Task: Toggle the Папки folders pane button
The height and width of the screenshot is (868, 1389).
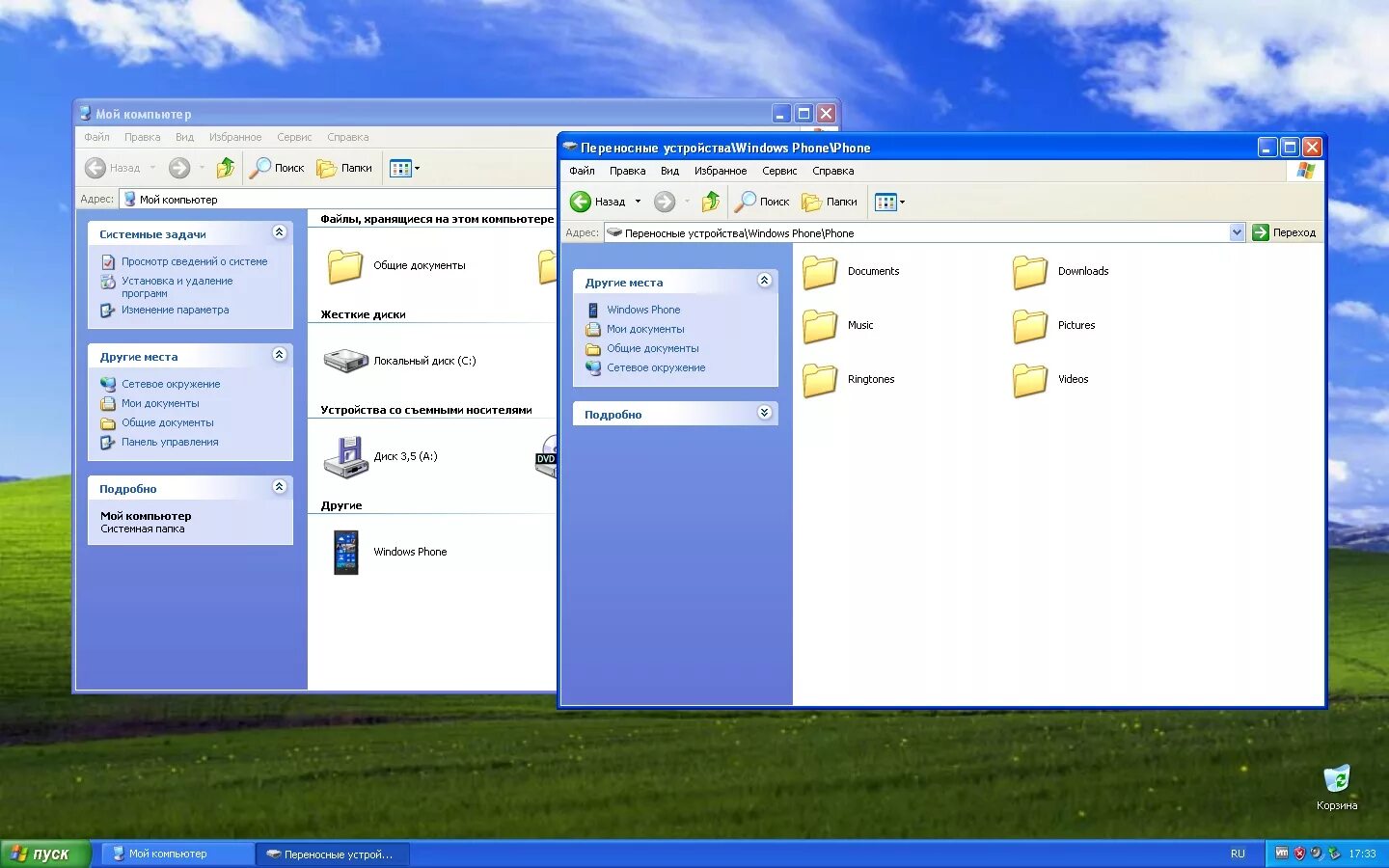Action: click(x=830, y=202)
